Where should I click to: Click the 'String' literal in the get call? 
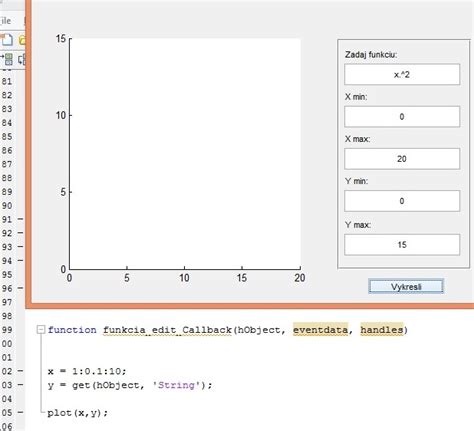click(176, 385)
